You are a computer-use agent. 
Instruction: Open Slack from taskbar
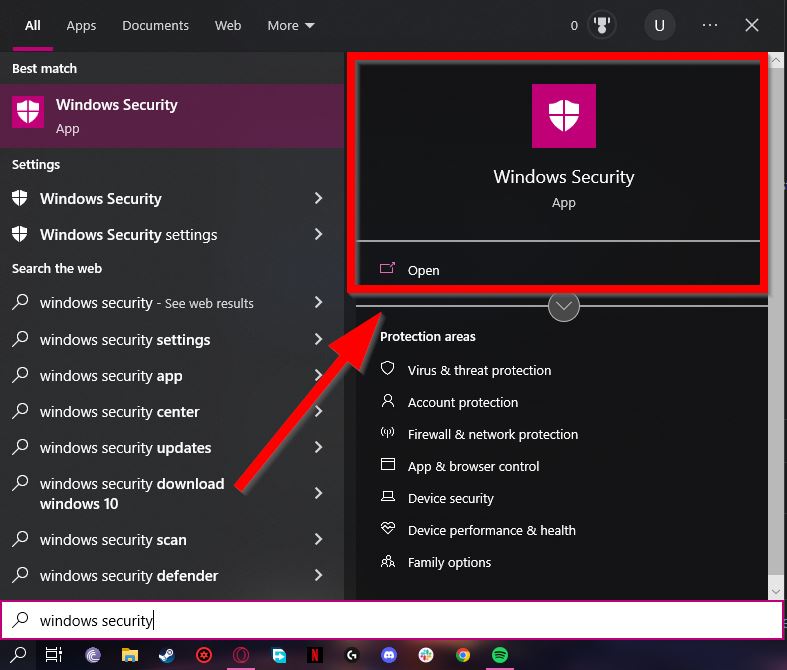[426, 655]
